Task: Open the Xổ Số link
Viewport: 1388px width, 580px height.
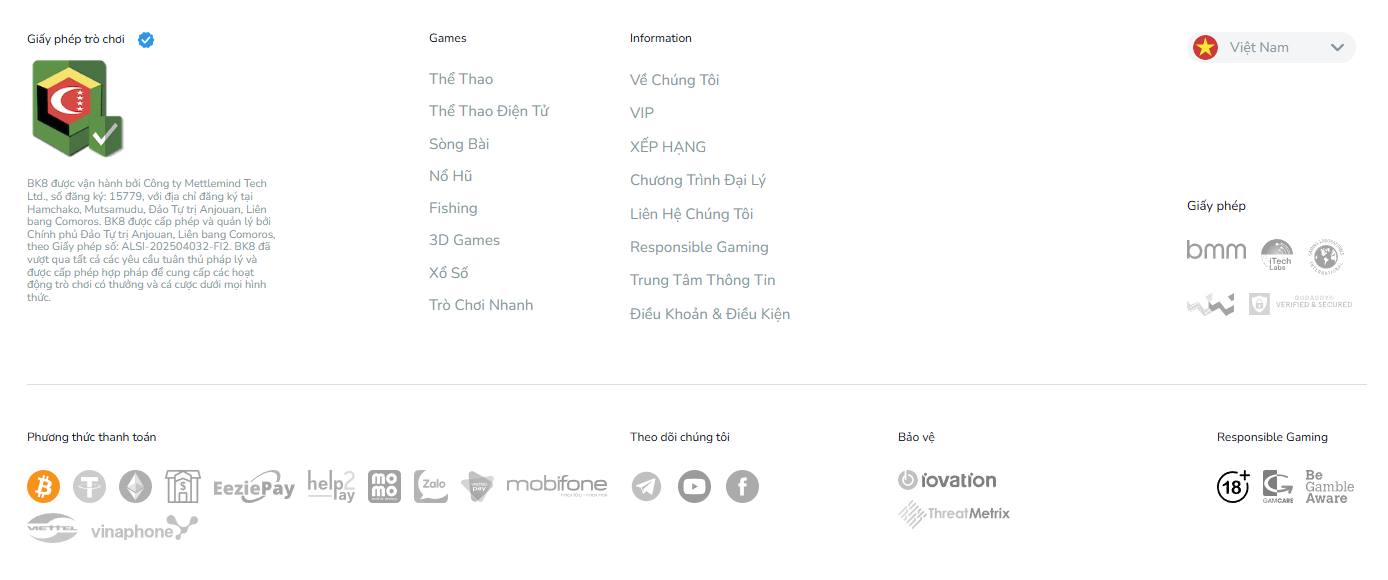Action: pyautogui.click(x=449, y=273)
